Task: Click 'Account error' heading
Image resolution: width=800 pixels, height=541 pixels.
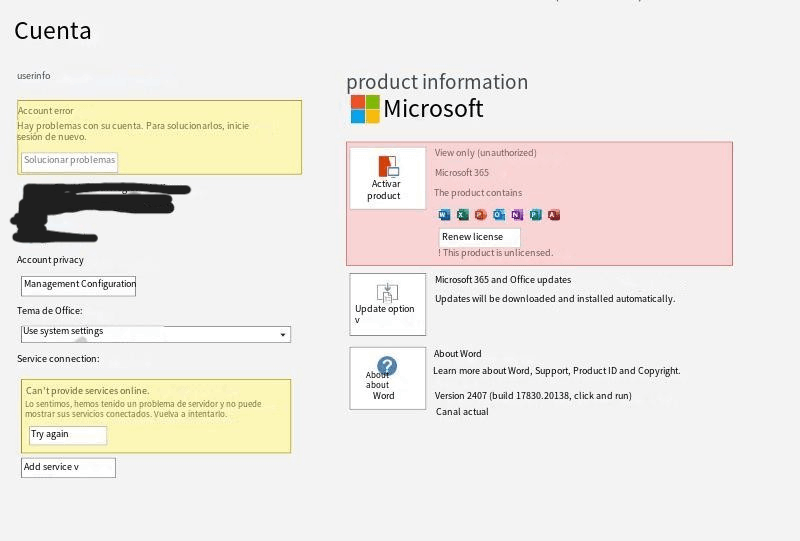Action: click(x=46, y=111)
